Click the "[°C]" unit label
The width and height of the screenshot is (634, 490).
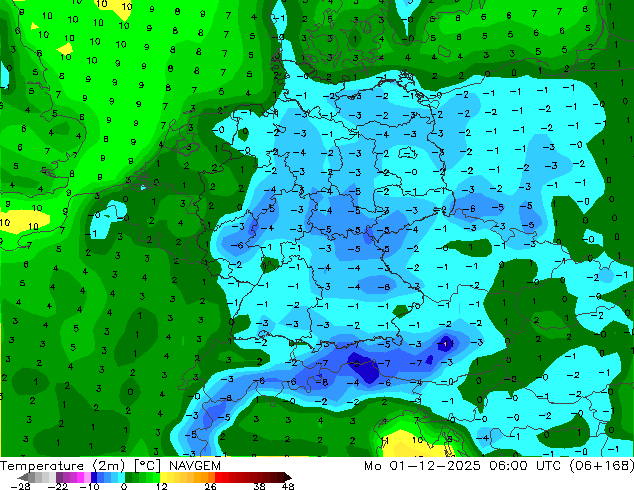[148, 466]
